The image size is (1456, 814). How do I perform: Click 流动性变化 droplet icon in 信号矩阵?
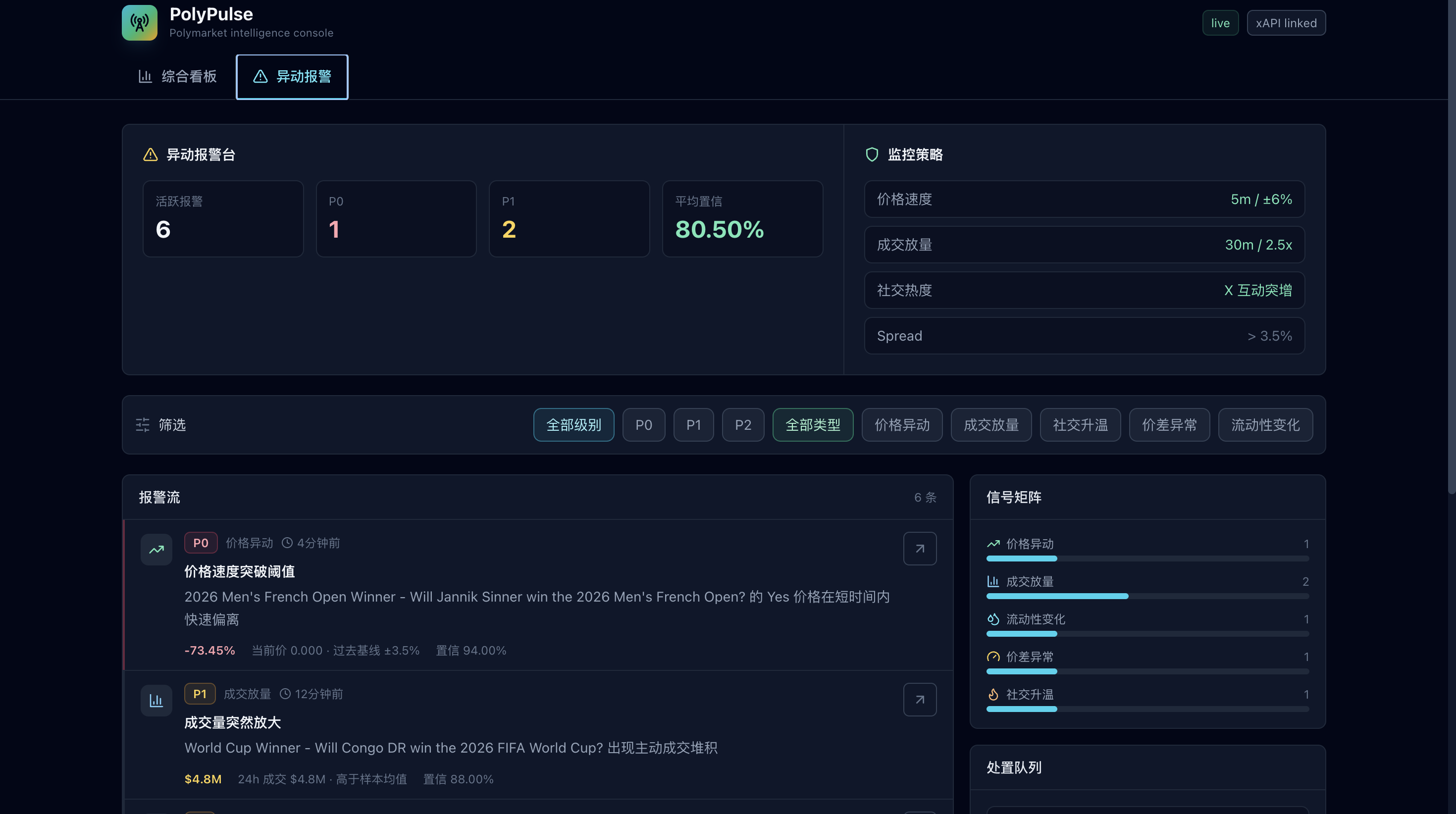993,619
